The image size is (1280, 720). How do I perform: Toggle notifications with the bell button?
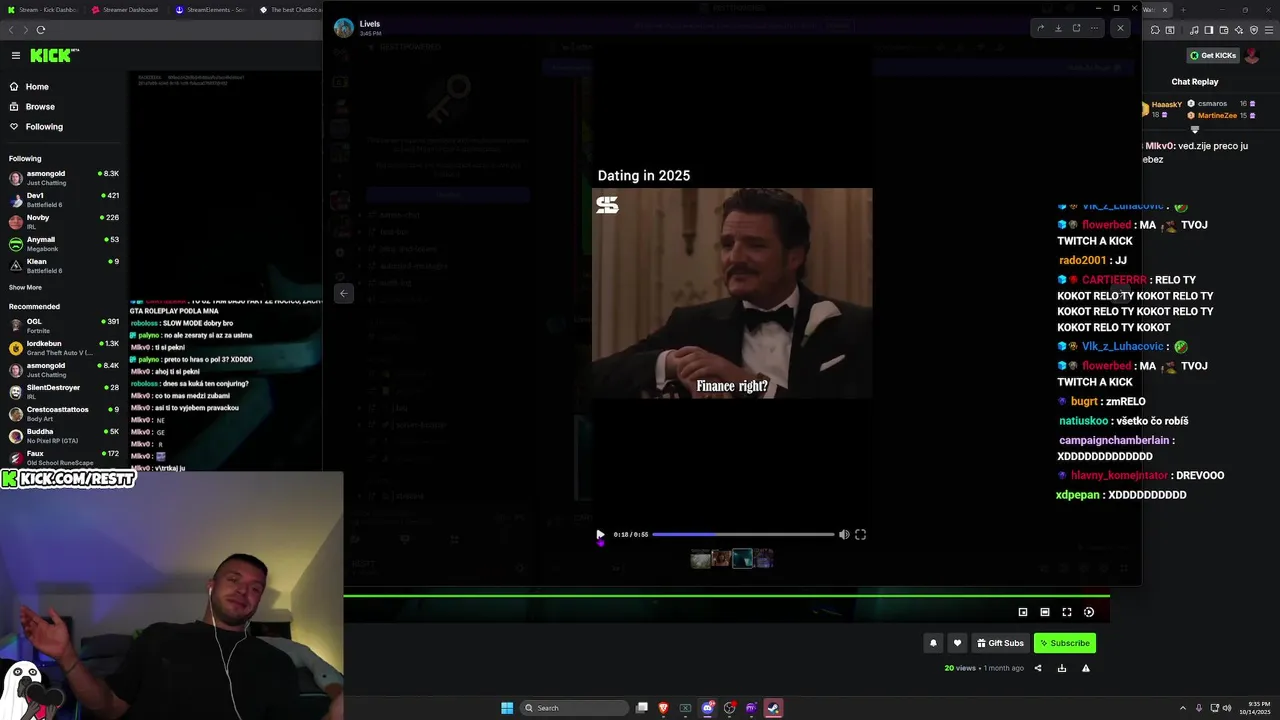coord(933,643)
